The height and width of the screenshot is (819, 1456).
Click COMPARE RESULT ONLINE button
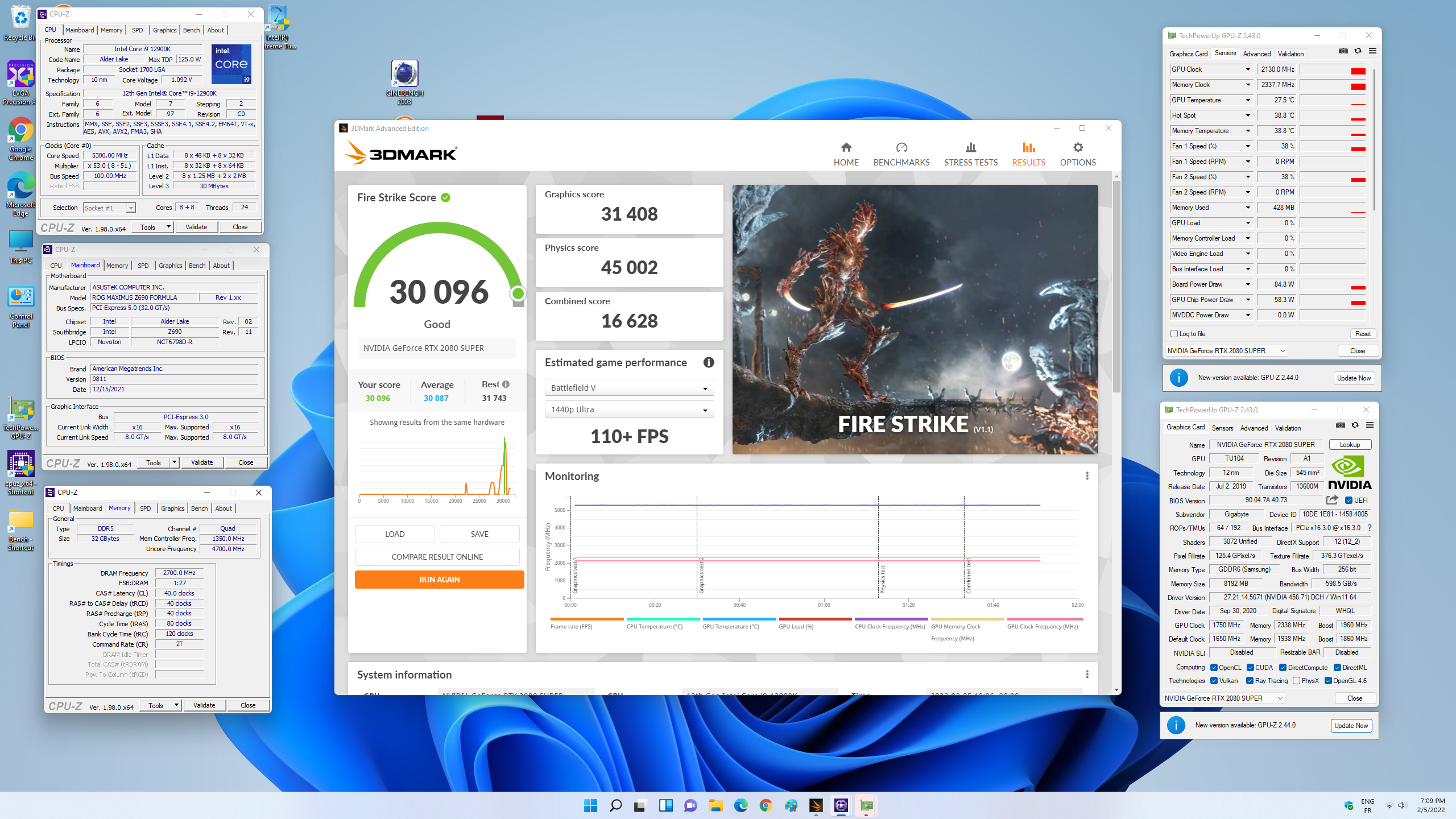point(437,557)
